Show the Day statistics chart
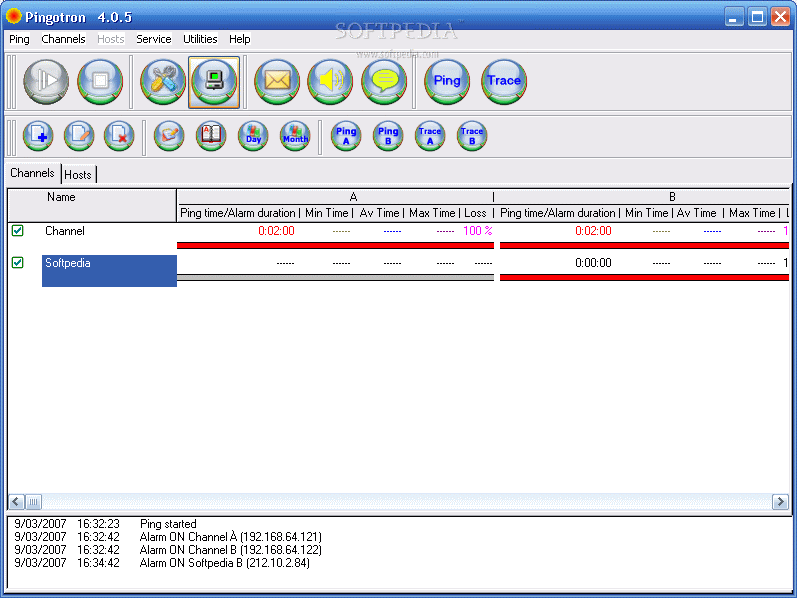Viewport: 797px width, 598px height. (x=253, y=136)
